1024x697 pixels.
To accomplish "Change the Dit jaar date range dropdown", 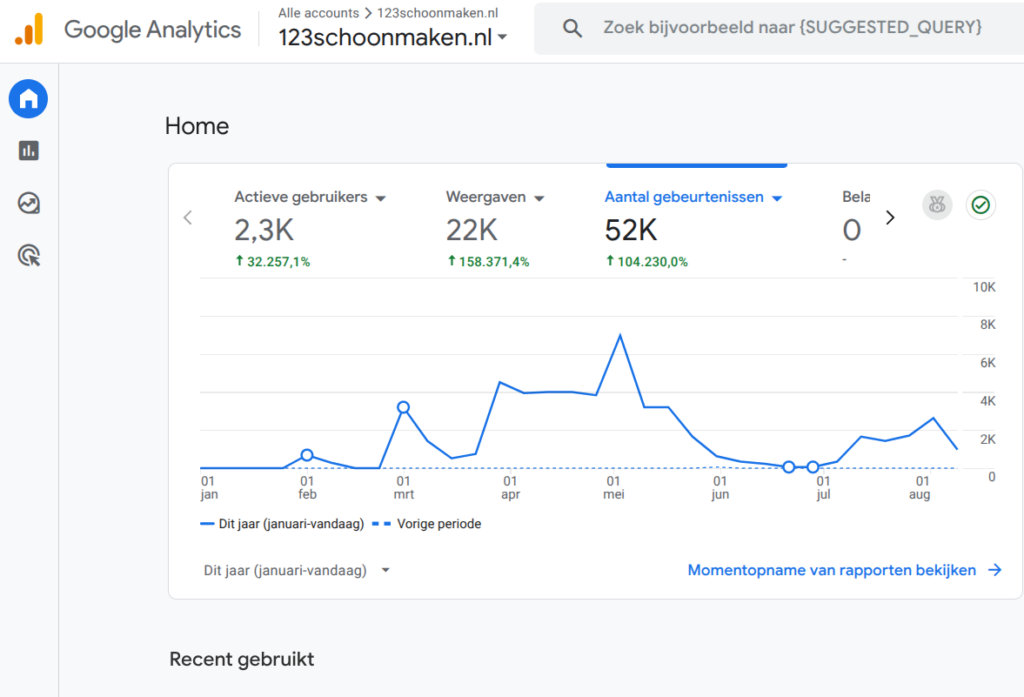I will click(296, 570).
